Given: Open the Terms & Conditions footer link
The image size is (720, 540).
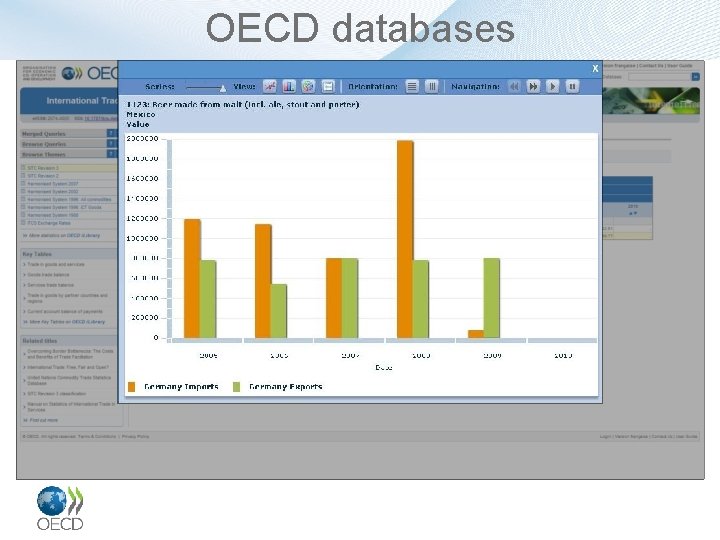Looking at the screenshot, I should (x=97, y=436).
